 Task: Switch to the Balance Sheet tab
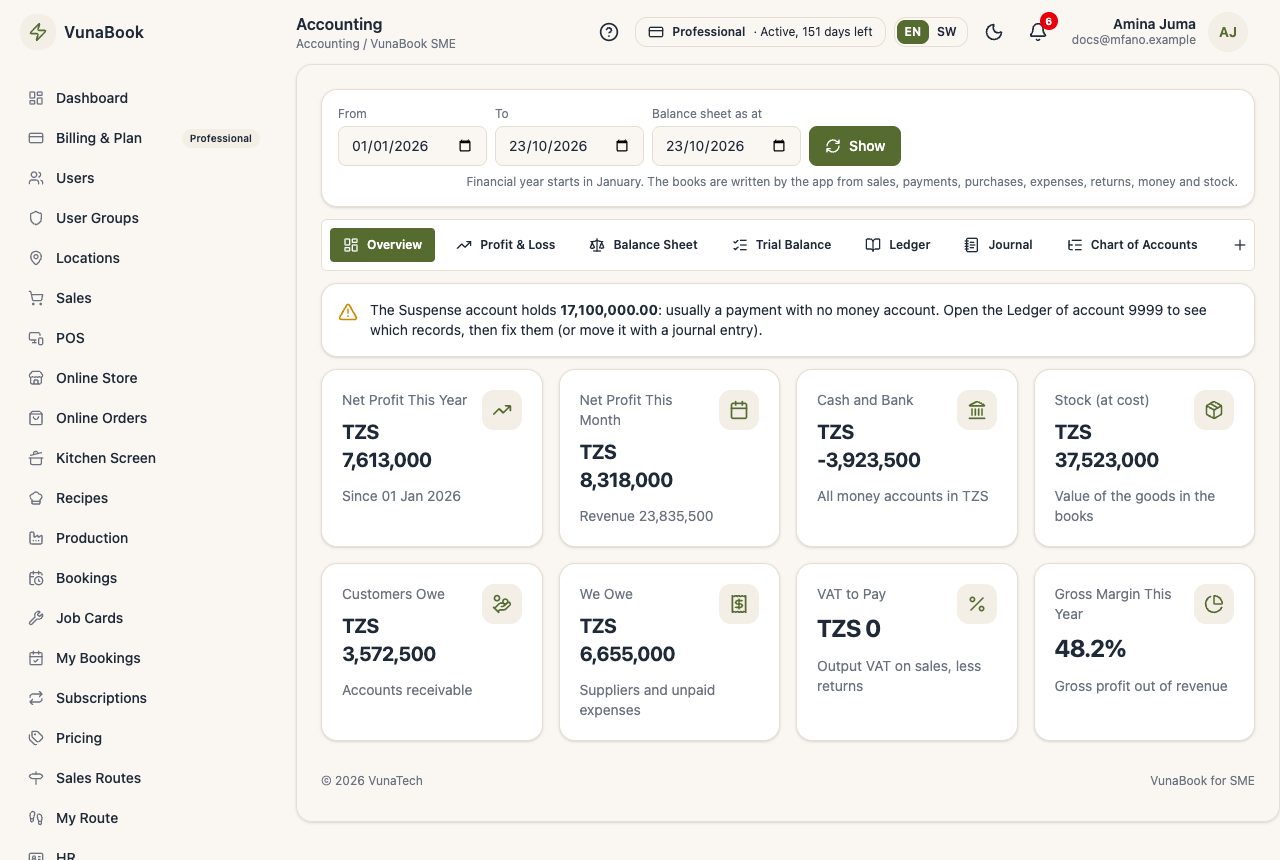click(x=644, y=245)
